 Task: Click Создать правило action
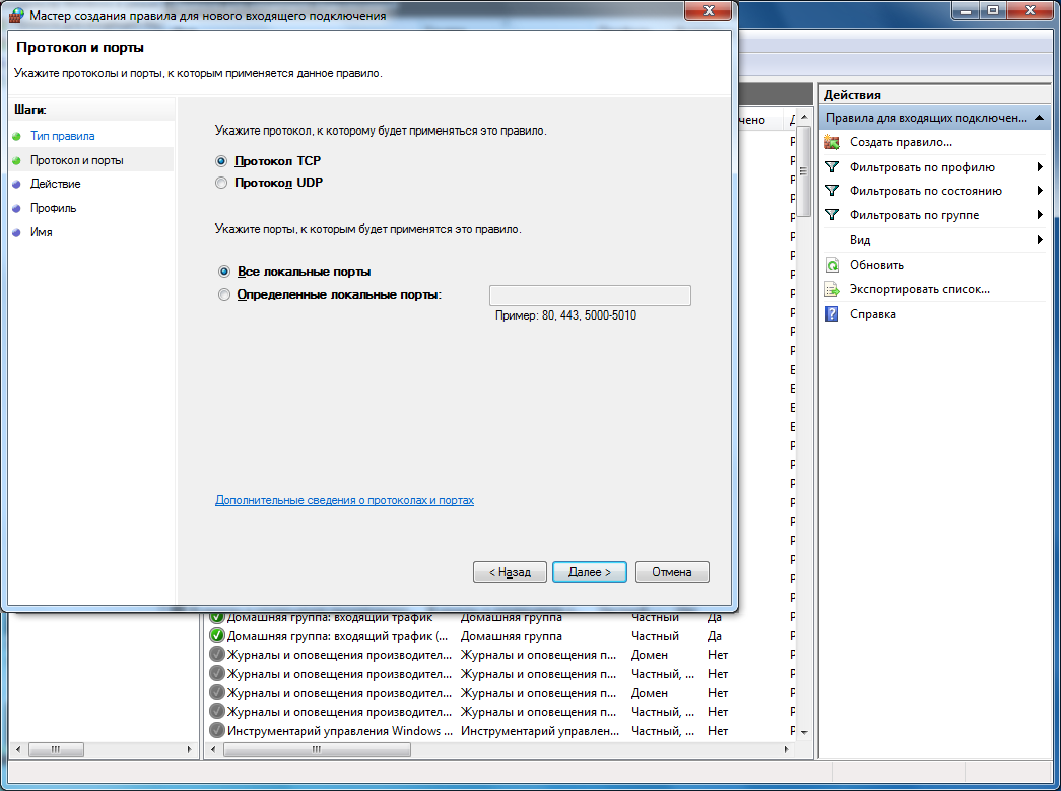pyautogui.click(x=901, y=142)
